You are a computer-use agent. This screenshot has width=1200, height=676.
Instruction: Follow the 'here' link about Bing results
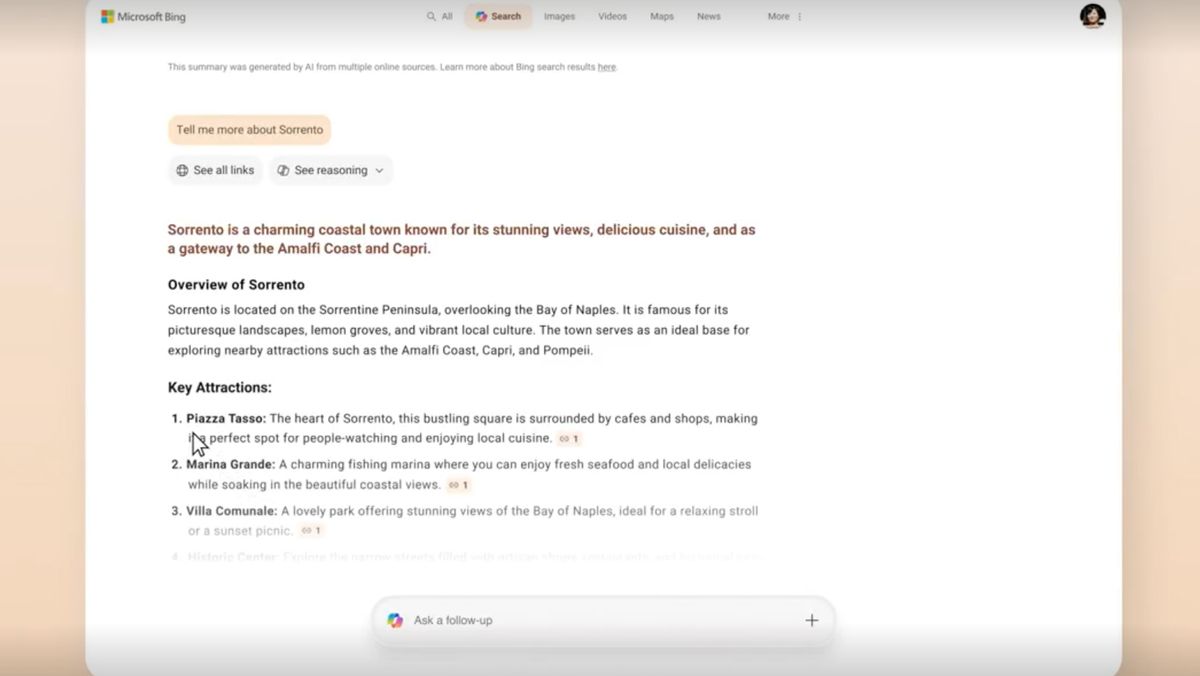(x=606, y=68)
